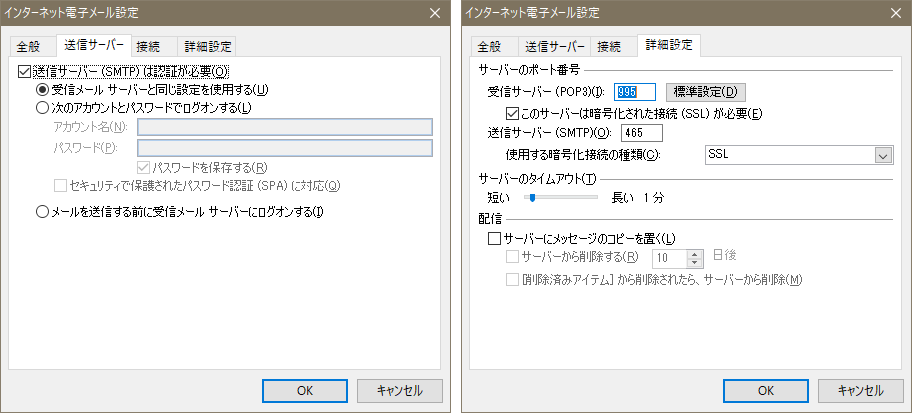912x413 pixels.
Task: Click the アカウント名 input field
Action: (285, 127)
